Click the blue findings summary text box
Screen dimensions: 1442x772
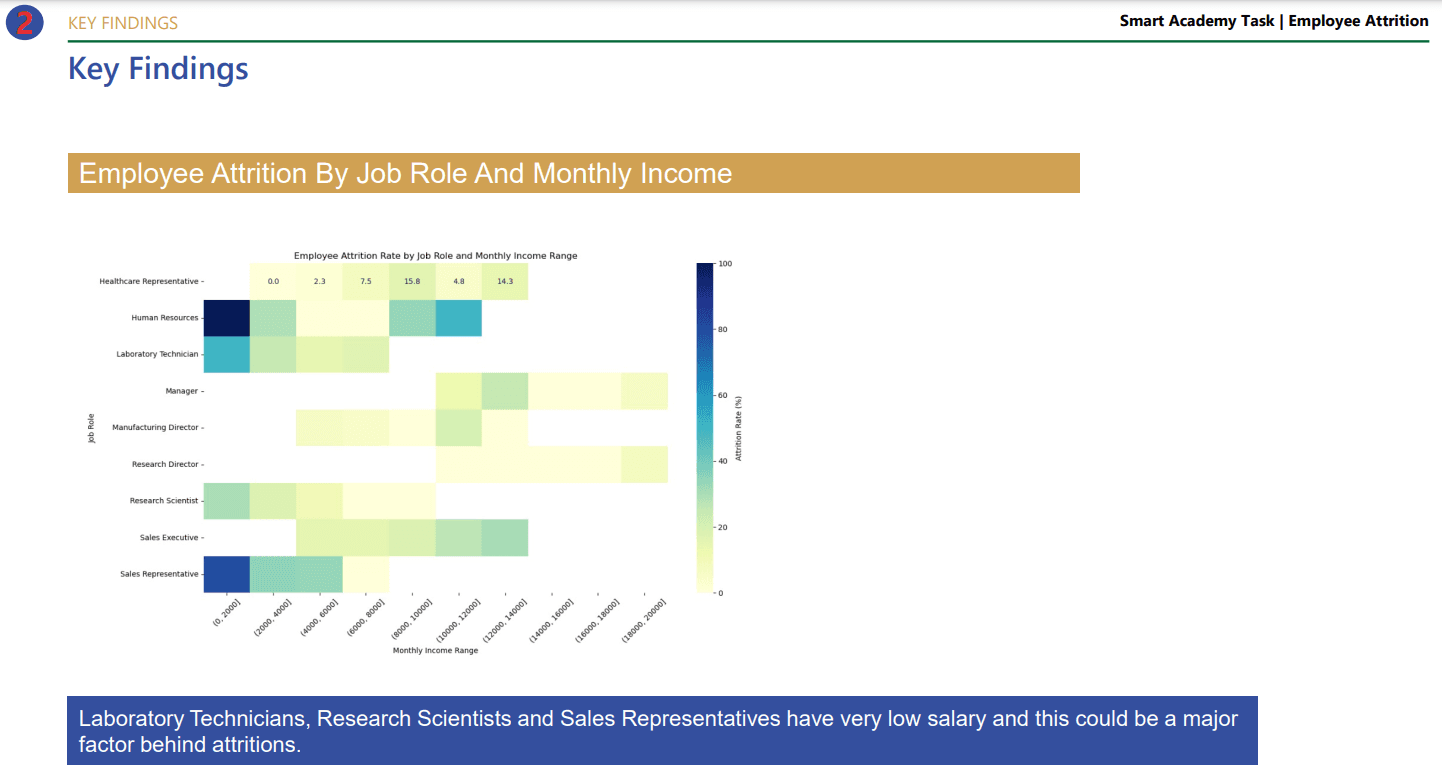(662, 731)
